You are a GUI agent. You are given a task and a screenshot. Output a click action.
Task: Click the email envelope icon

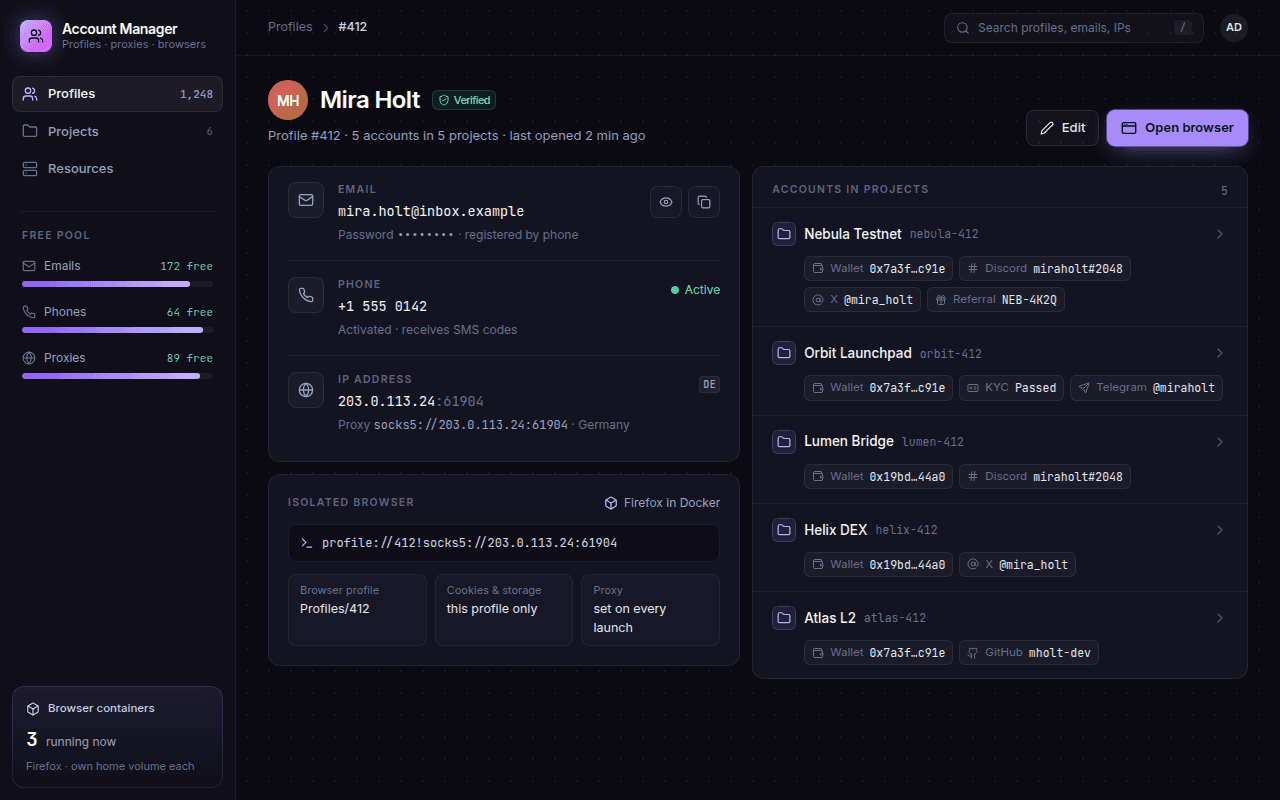[306, 200]
